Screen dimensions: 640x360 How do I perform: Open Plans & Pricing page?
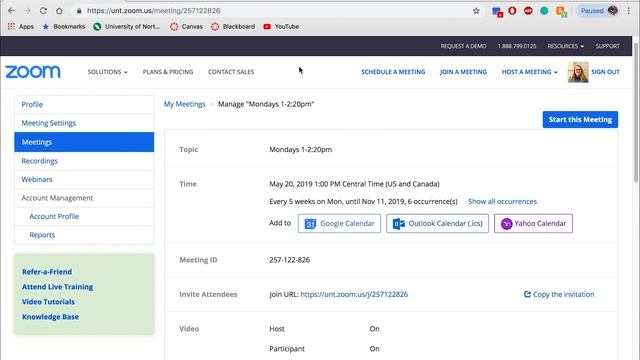(168, 72)
